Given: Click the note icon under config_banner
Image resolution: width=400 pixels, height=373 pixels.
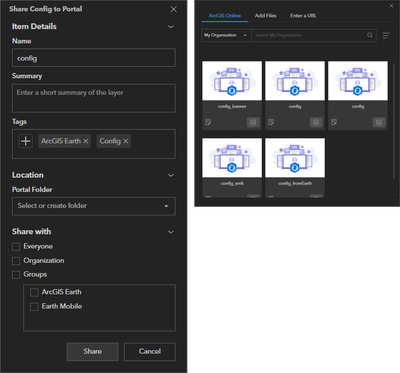Looking at the screenshot, I should (x=208, y=122).
